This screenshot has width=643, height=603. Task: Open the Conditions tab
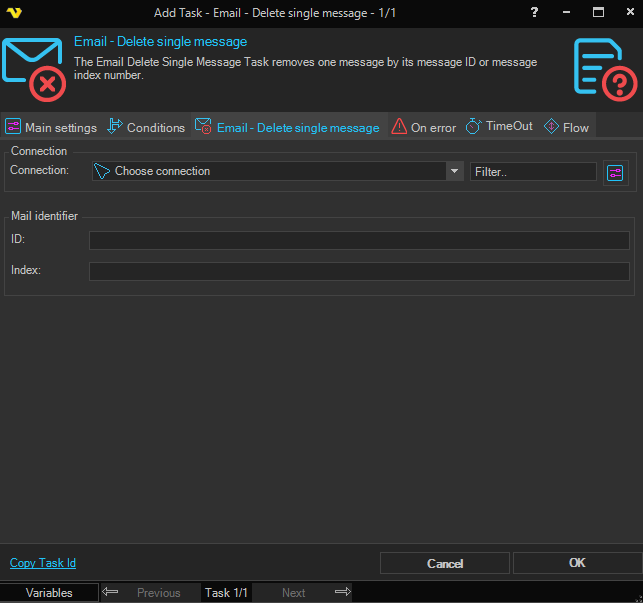(x=146, y=127)
